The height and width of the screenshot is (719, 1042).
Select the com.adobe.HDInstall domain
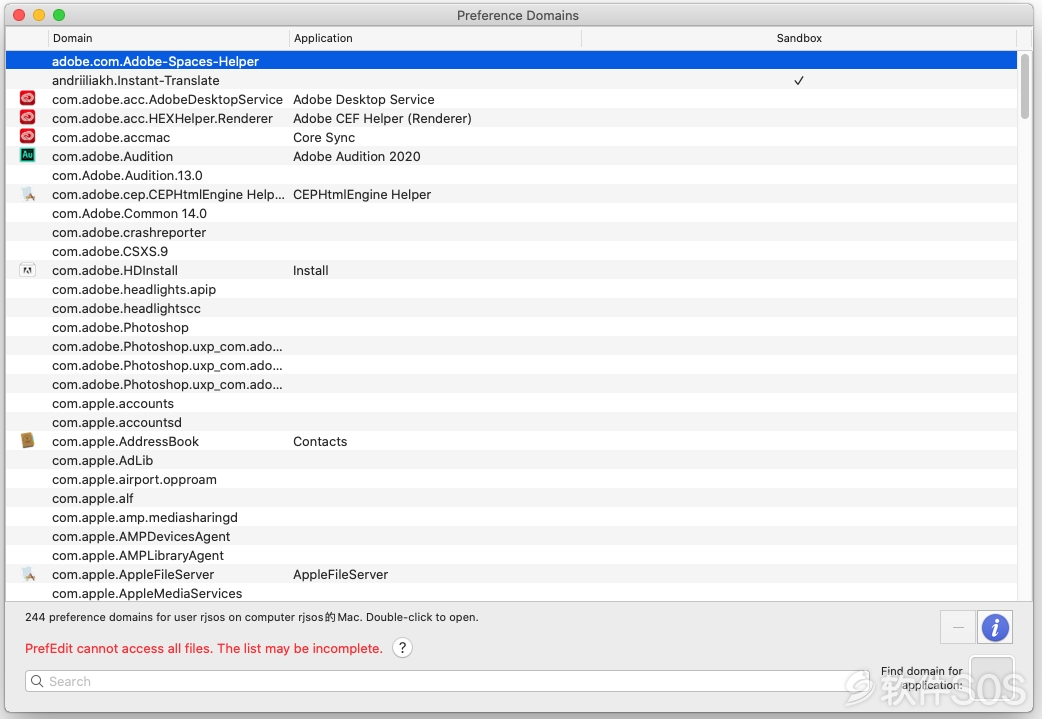pos(115,270)
